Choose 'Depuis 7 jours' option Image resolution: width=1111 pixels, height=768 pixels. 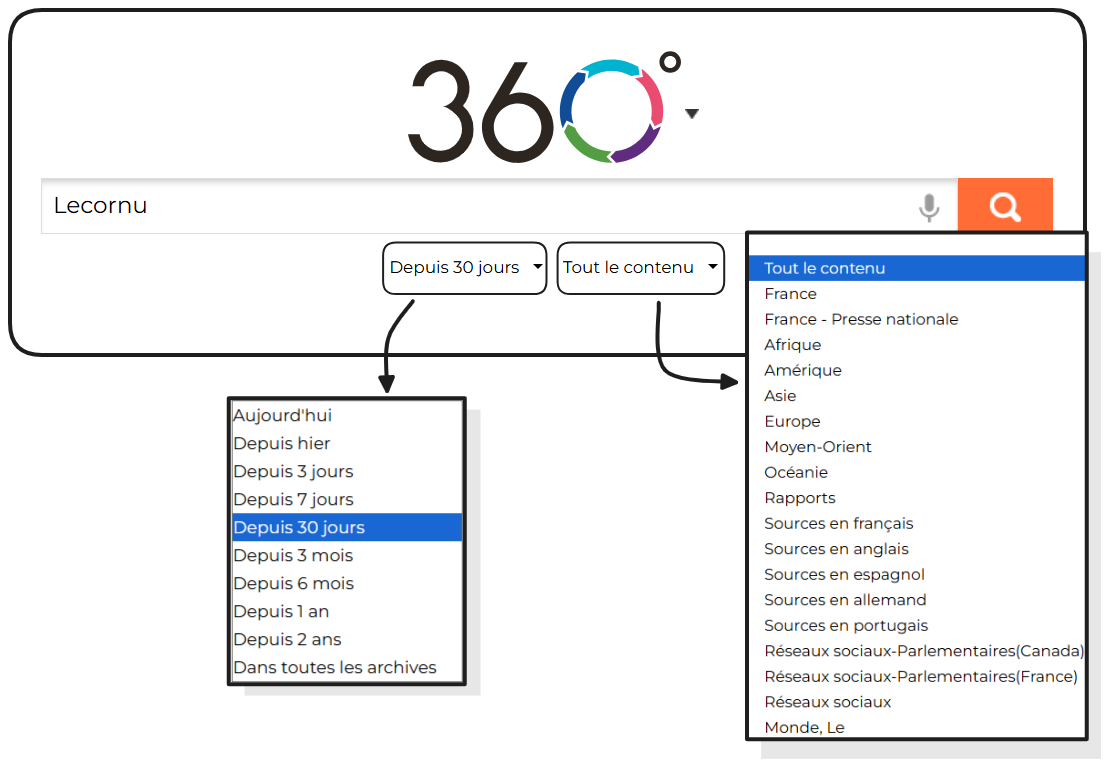point(347,499)
